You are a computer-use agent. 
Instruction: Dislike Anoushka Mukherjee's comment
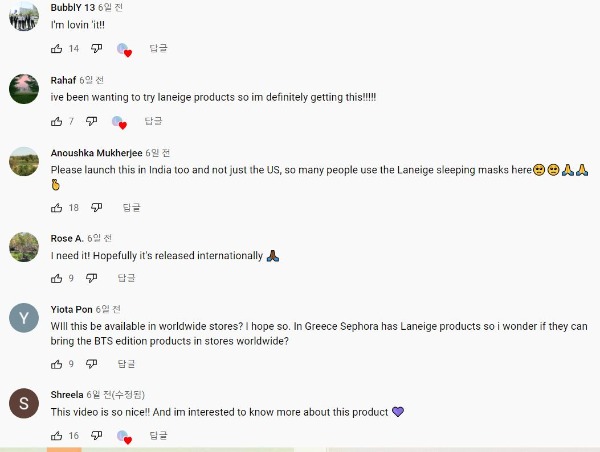tap(97, 207)
